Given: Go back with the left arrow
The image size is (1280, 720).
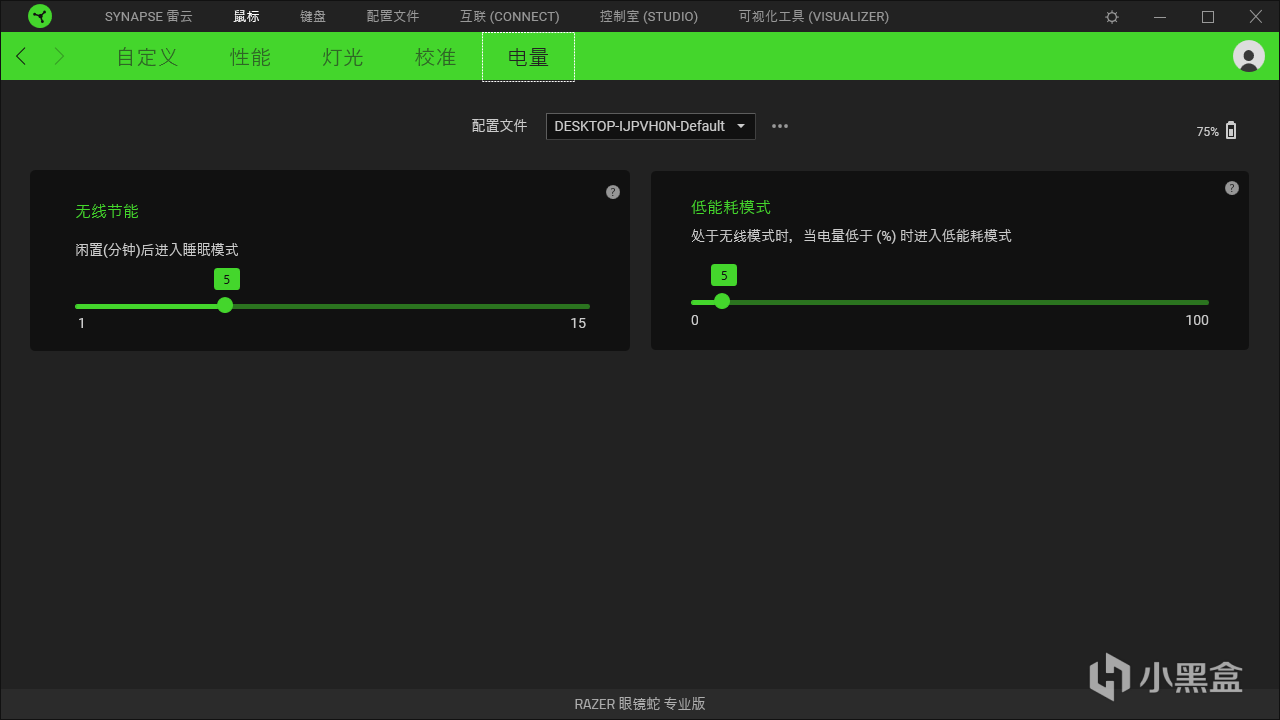Looking at the screenshot, I should 21,56.
